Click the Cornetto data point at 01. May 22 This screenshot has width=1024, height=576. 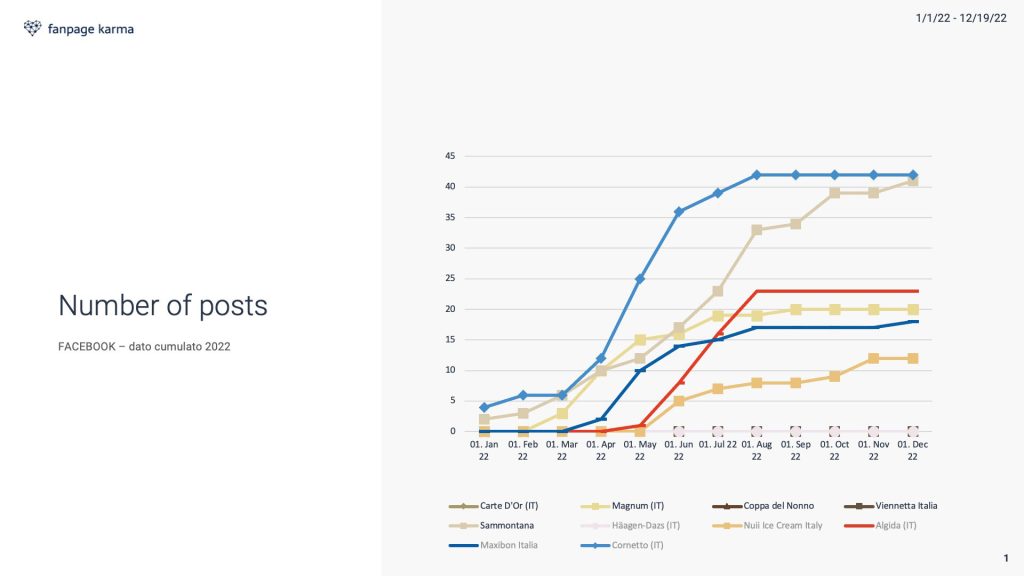(x=640, y=279)
